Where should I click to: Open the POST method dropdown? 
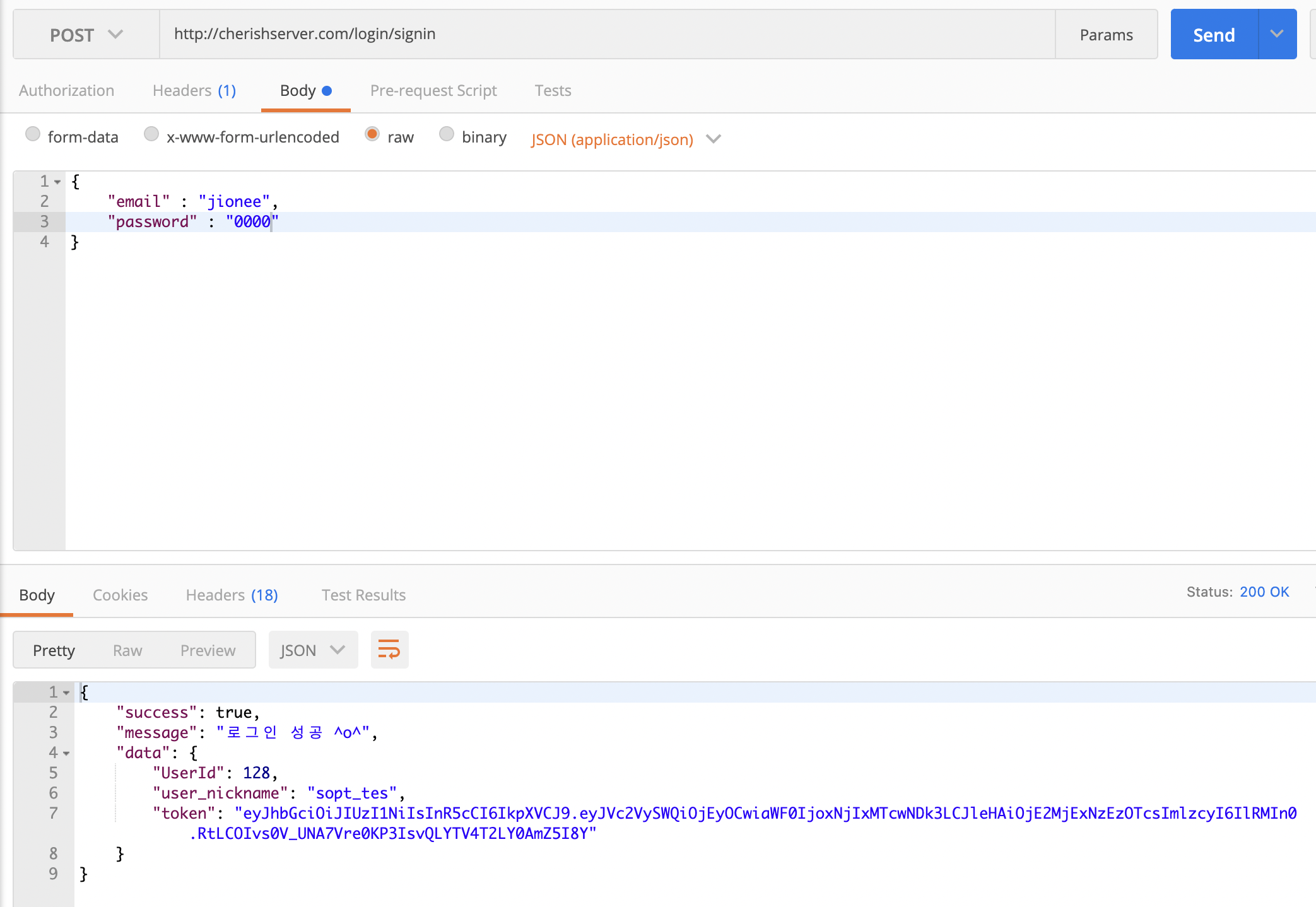[x=86, y=34]
